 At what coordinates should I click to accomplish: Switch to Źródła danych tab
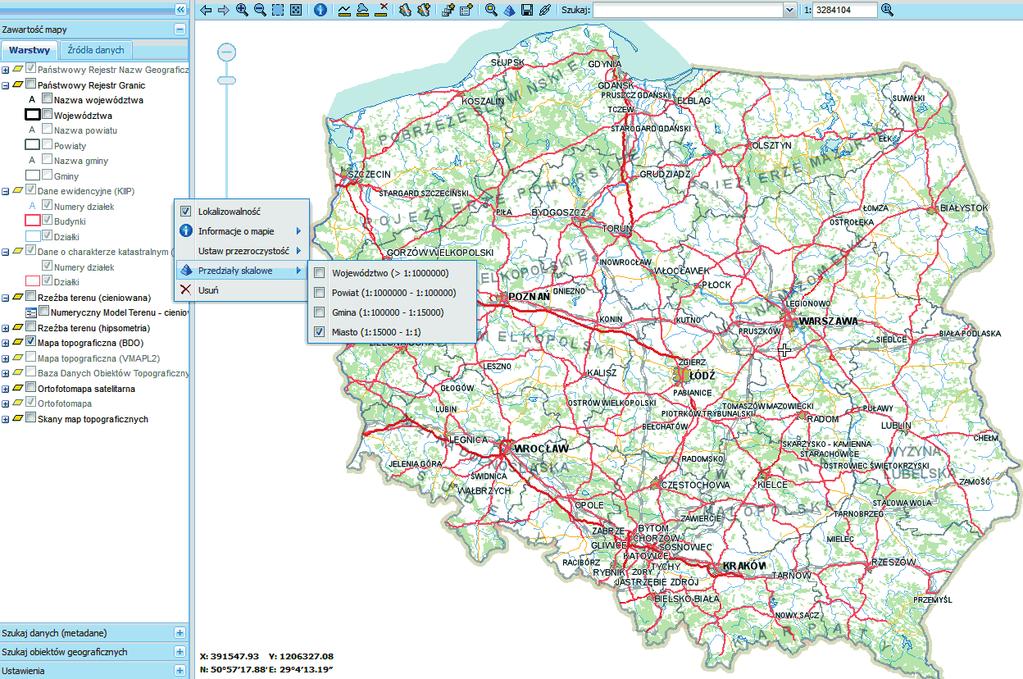click(96, 50)
